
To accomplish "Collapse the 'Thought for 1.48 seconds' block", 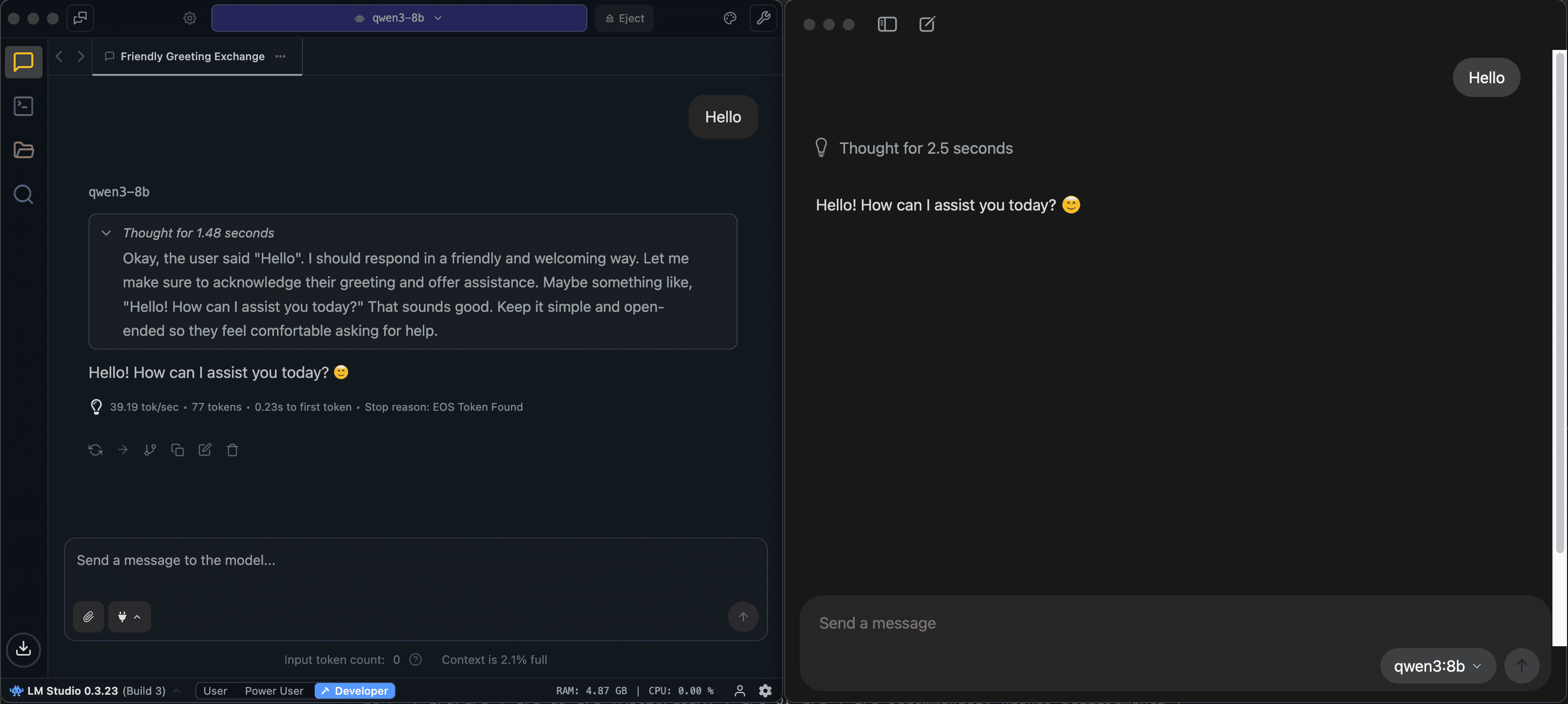I will (106, 233).
